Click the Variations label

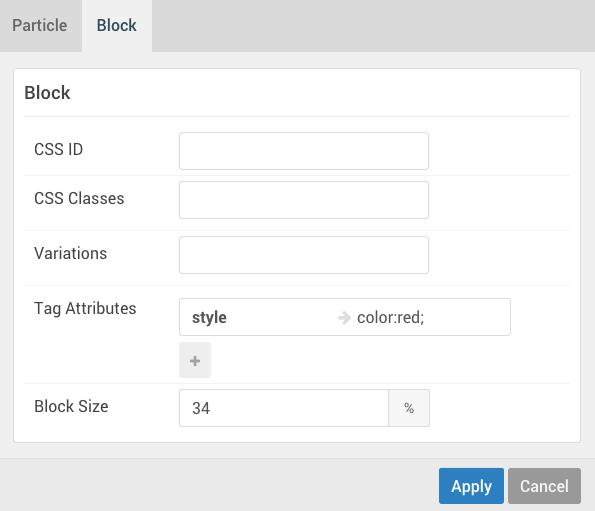coord(71,253)
